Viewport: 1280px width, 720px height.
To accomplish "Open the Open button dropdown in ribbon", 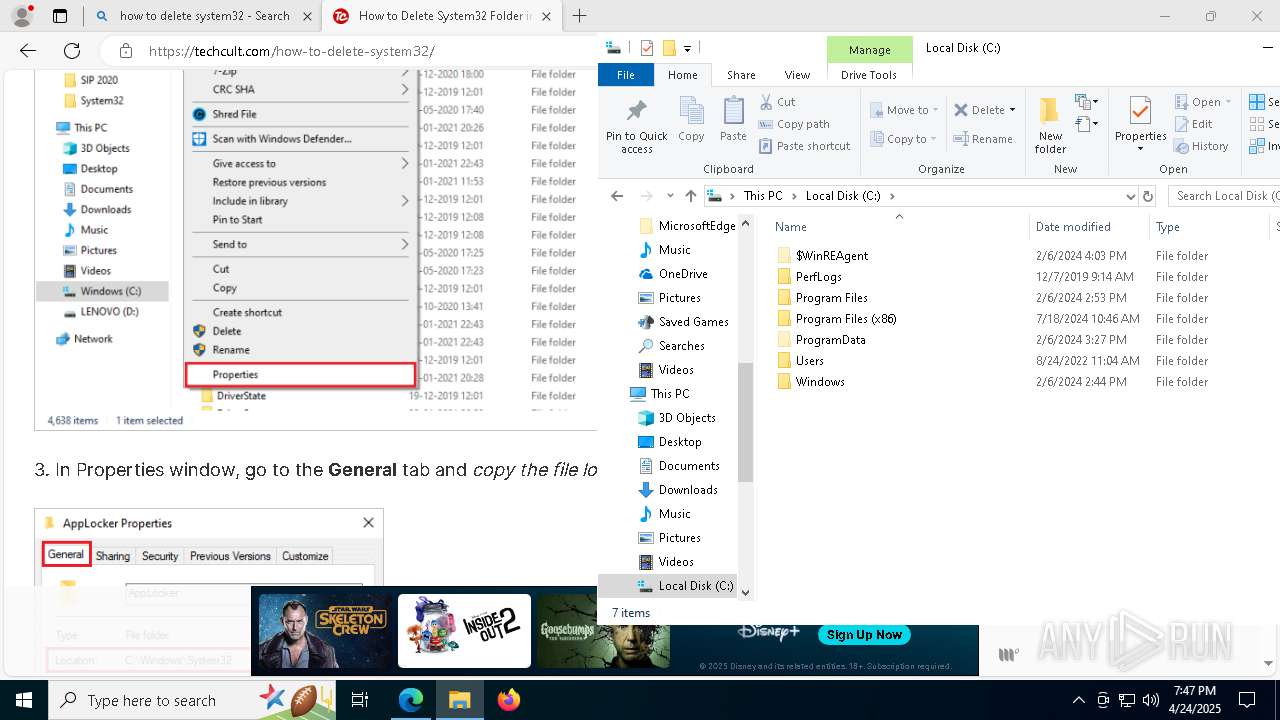I will click(1229, 102).
